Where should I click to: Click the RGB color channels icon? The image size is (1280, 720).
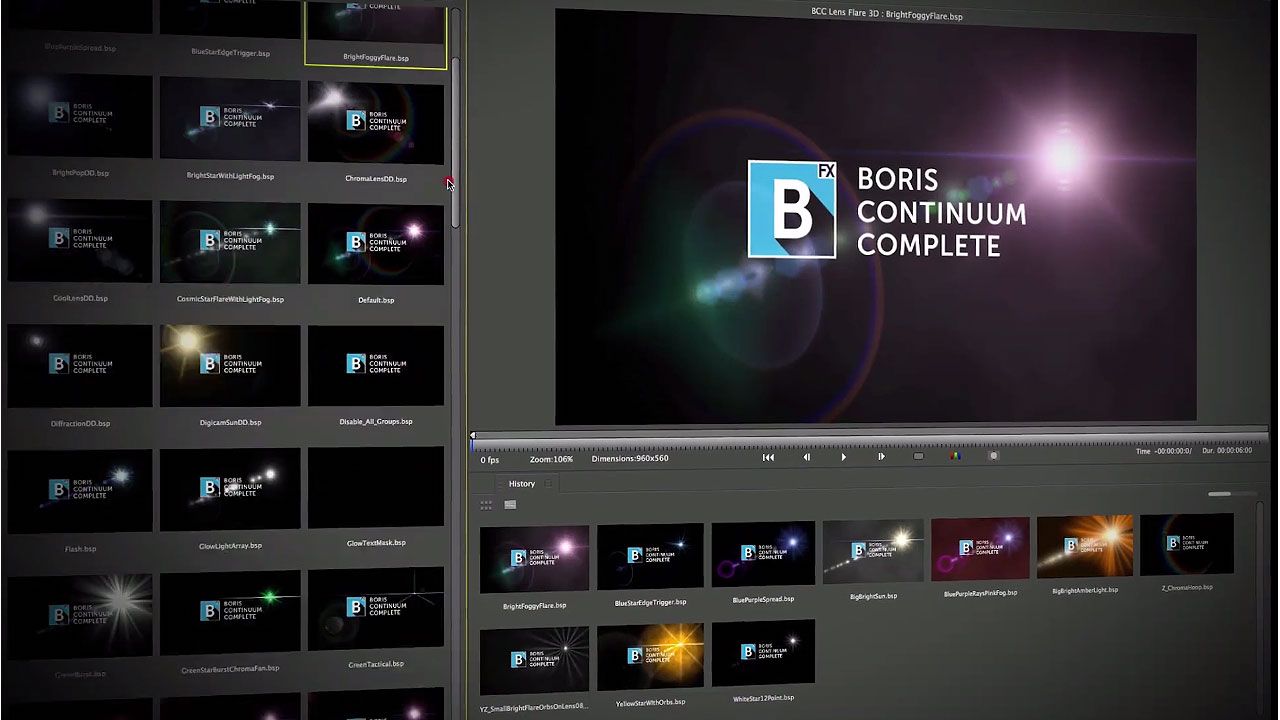click(955, 457)
